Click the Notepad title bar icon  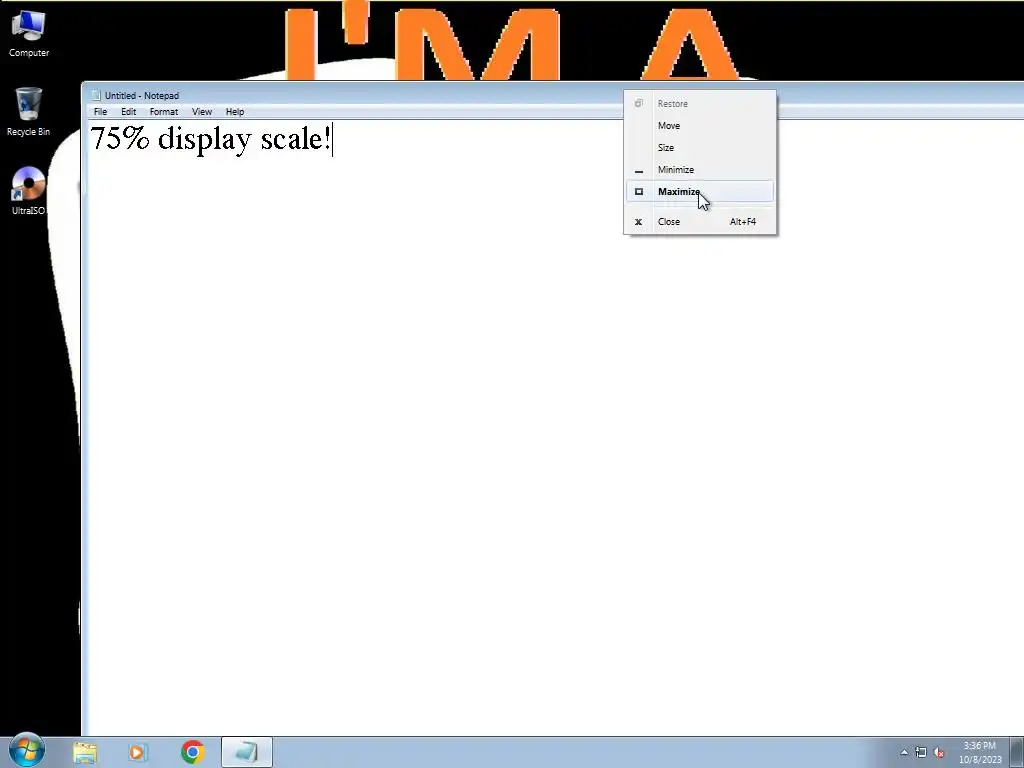point(96,95)
